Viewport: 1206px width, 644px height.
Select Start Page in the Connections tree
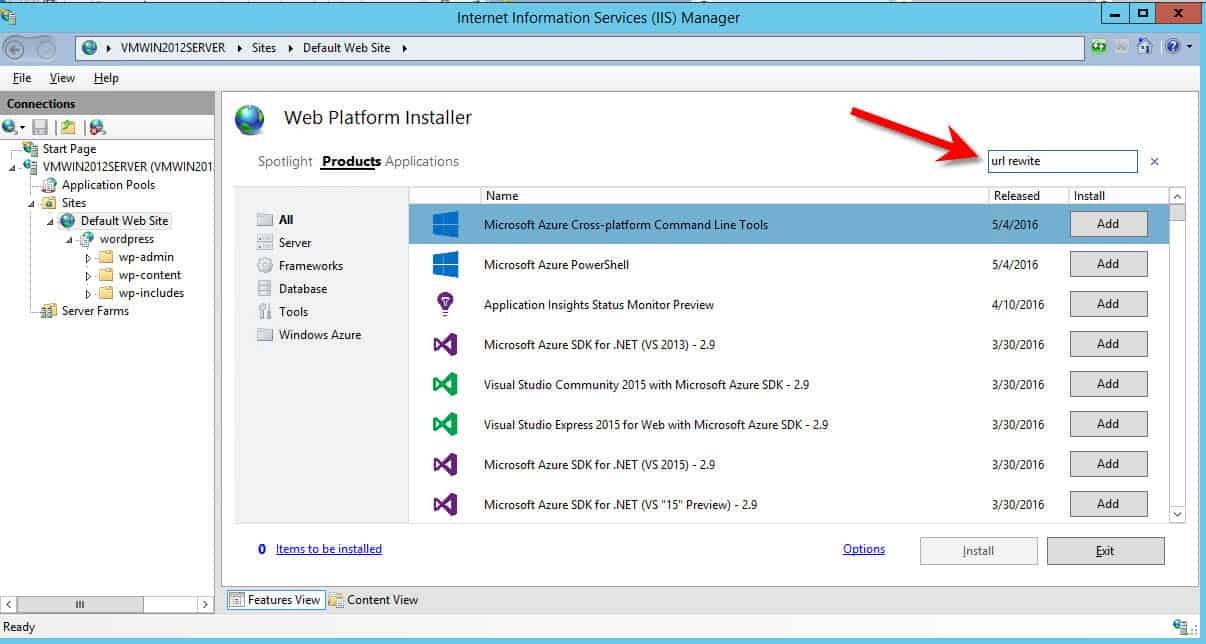click(69, 149)
